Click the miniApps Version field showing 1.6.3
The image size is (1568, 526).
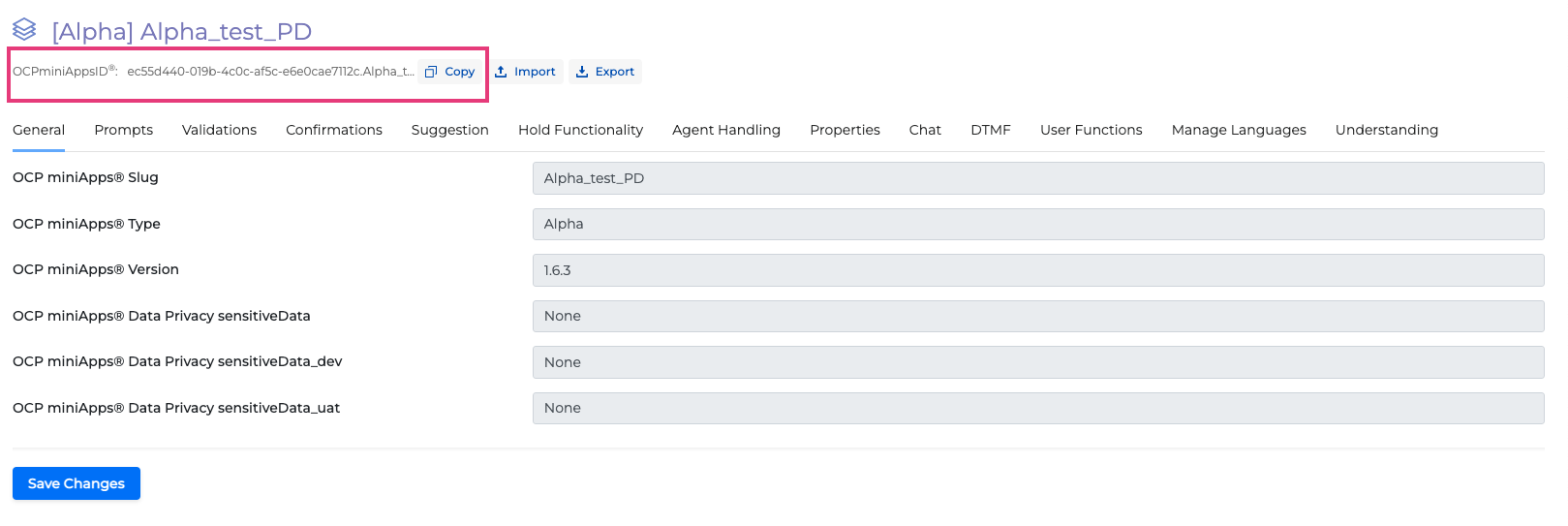(x=1037, y=270)
